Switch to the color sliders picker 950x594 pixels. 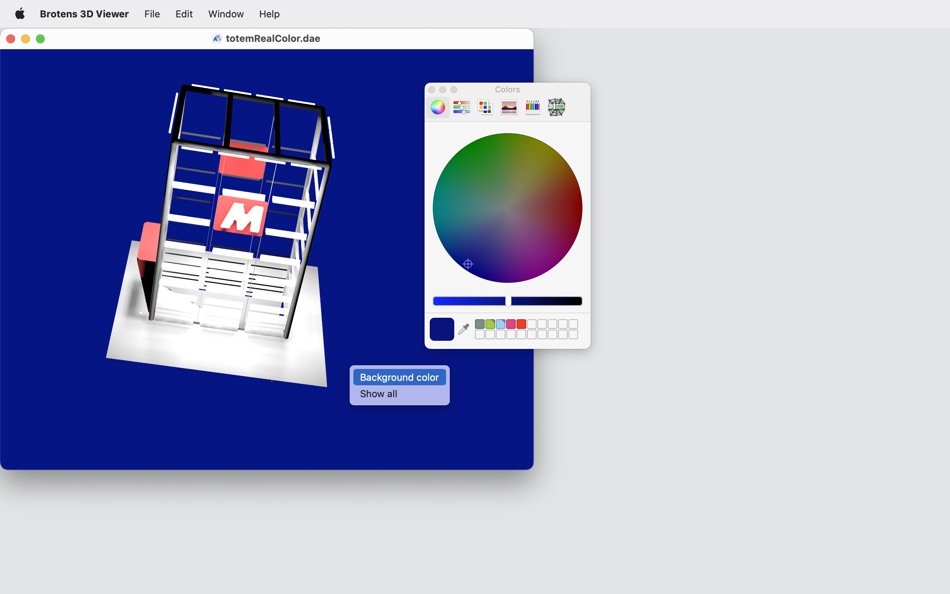461,107
